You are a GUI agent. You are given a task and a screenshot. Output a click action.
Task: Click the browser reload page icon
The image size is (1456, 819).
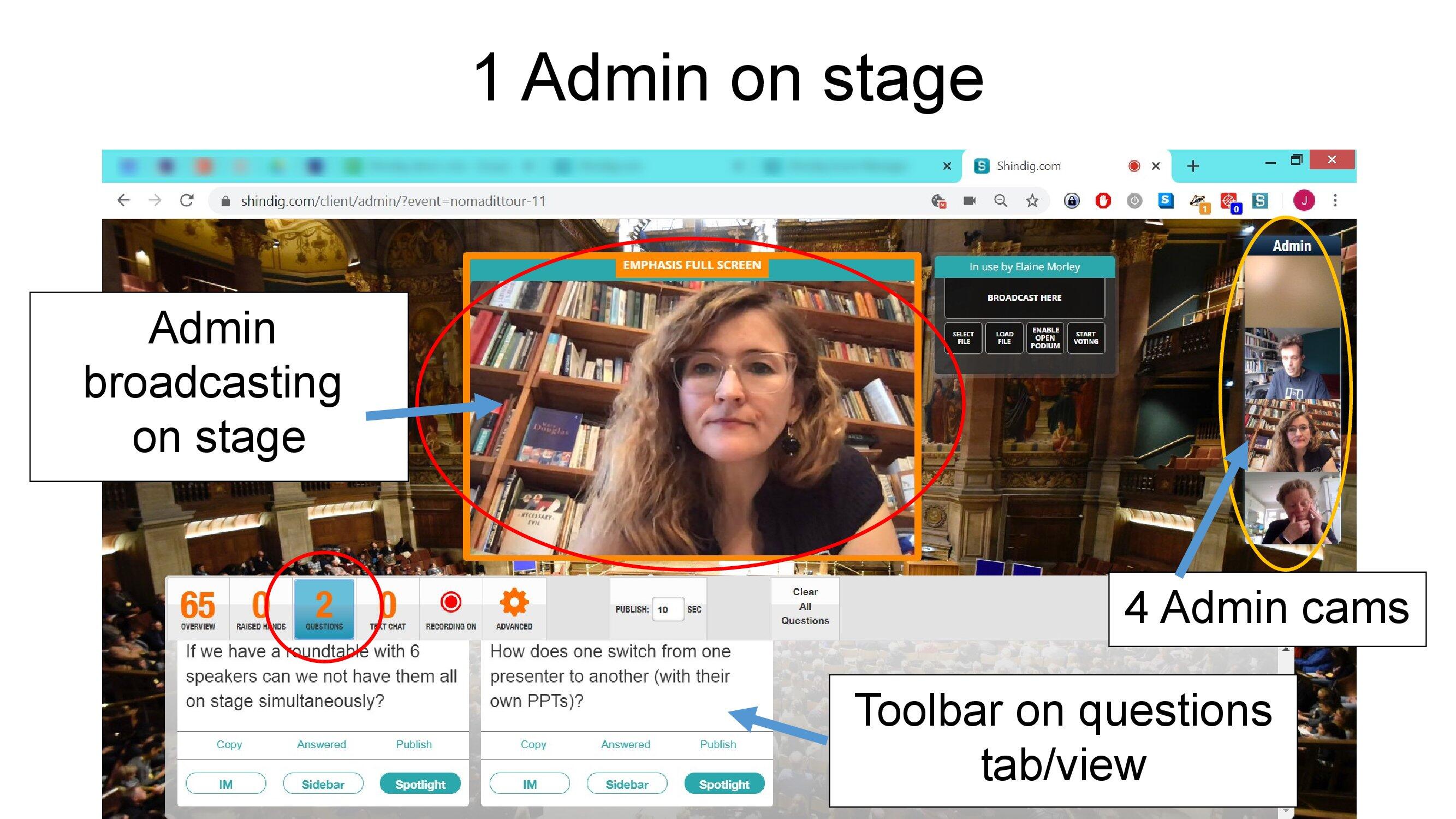[187, 200]
